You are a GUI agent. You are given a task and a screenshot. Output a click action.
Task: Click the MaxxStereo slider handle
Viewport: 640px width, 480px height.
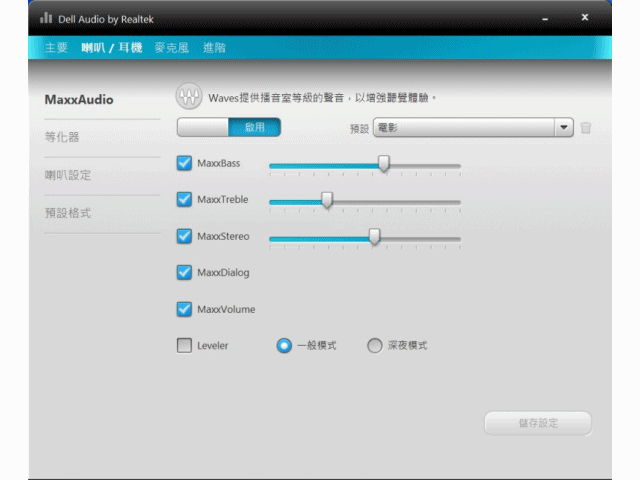click(x=374, y=237)
